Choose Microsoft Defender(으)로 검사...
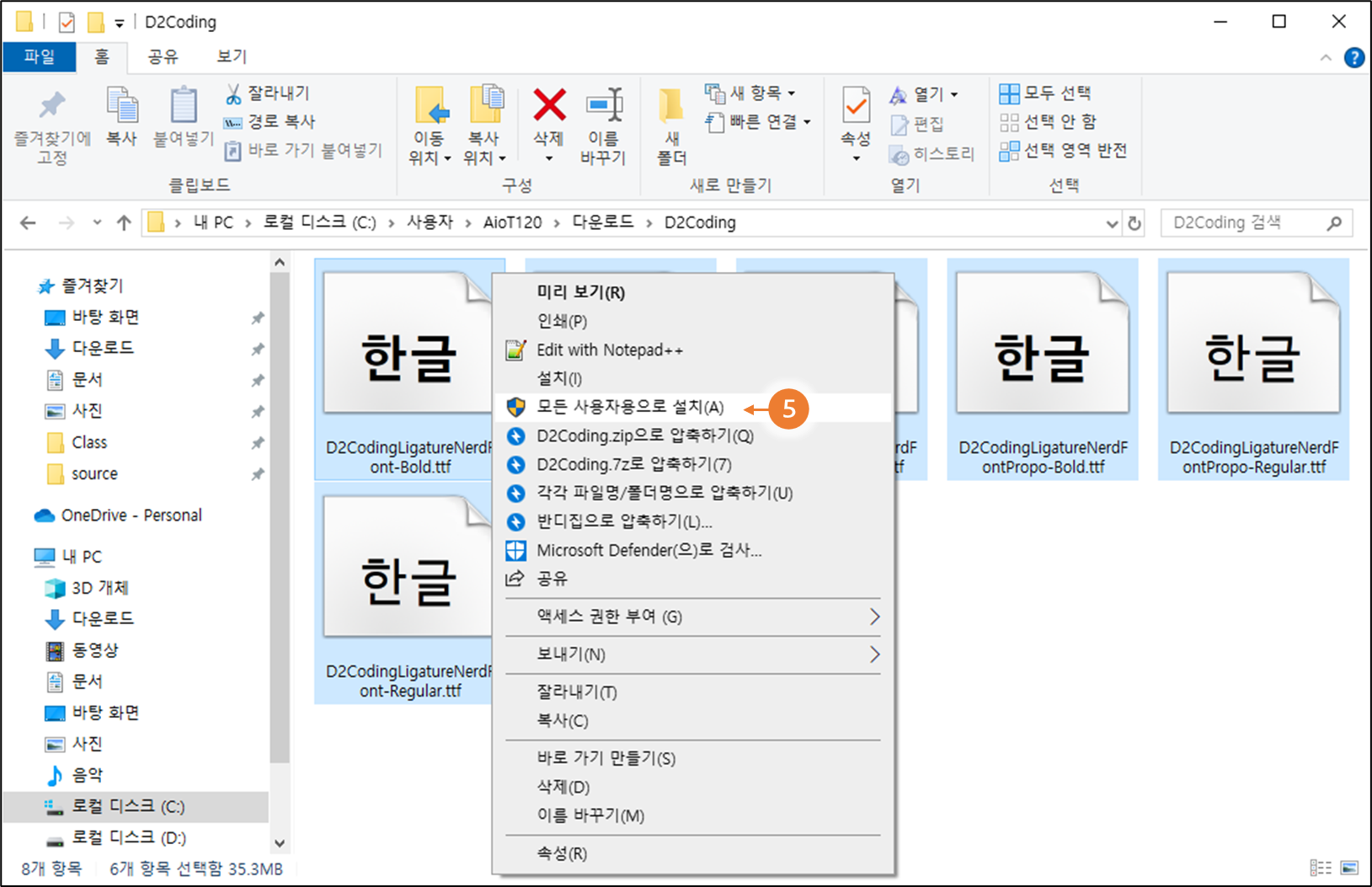Screen dimensions: 1372x887 click(x=693, y=550)
